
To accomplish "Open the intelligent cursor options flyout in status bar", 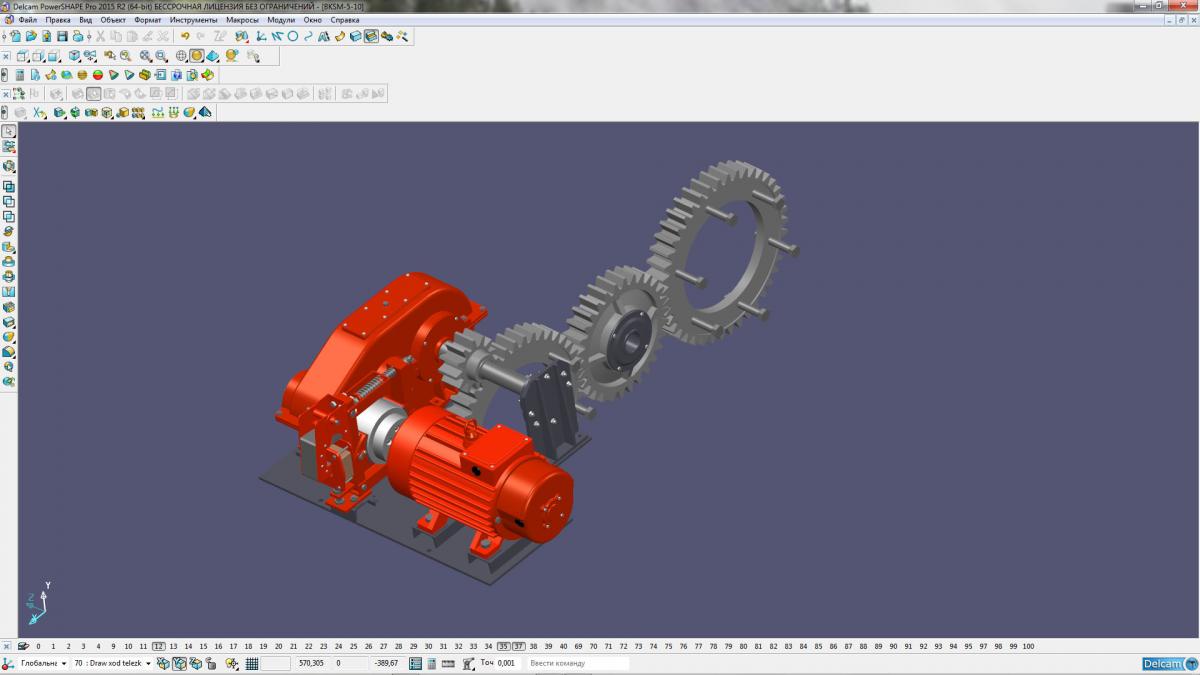I will click(232, 663).
